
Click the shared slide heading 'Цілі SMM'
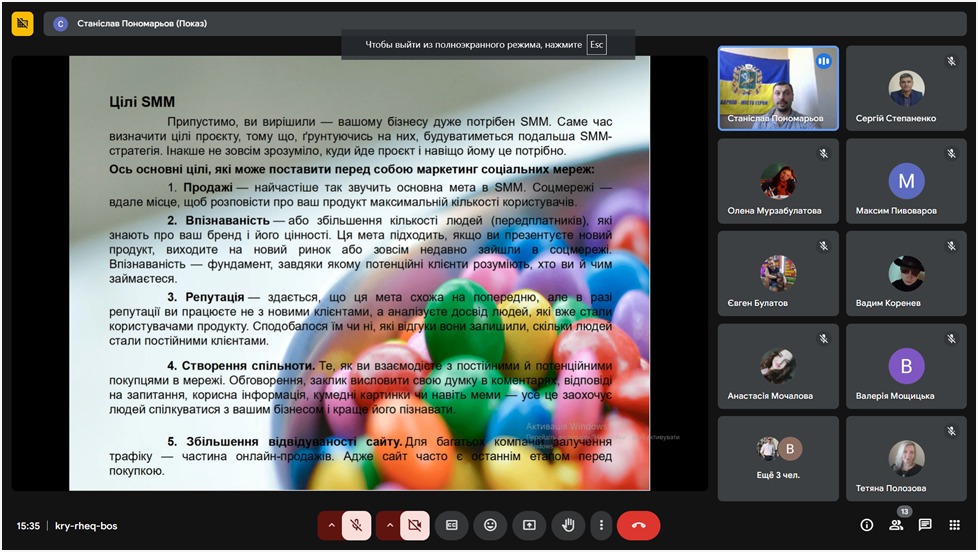pos(142,102)
